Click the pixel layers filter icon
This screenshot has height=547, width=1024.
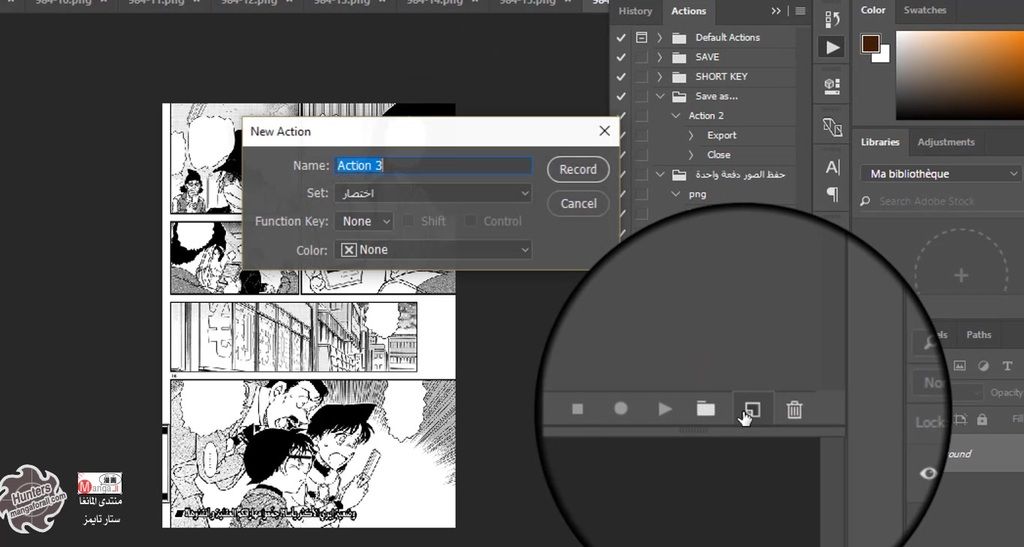click(x=959, y=366)
